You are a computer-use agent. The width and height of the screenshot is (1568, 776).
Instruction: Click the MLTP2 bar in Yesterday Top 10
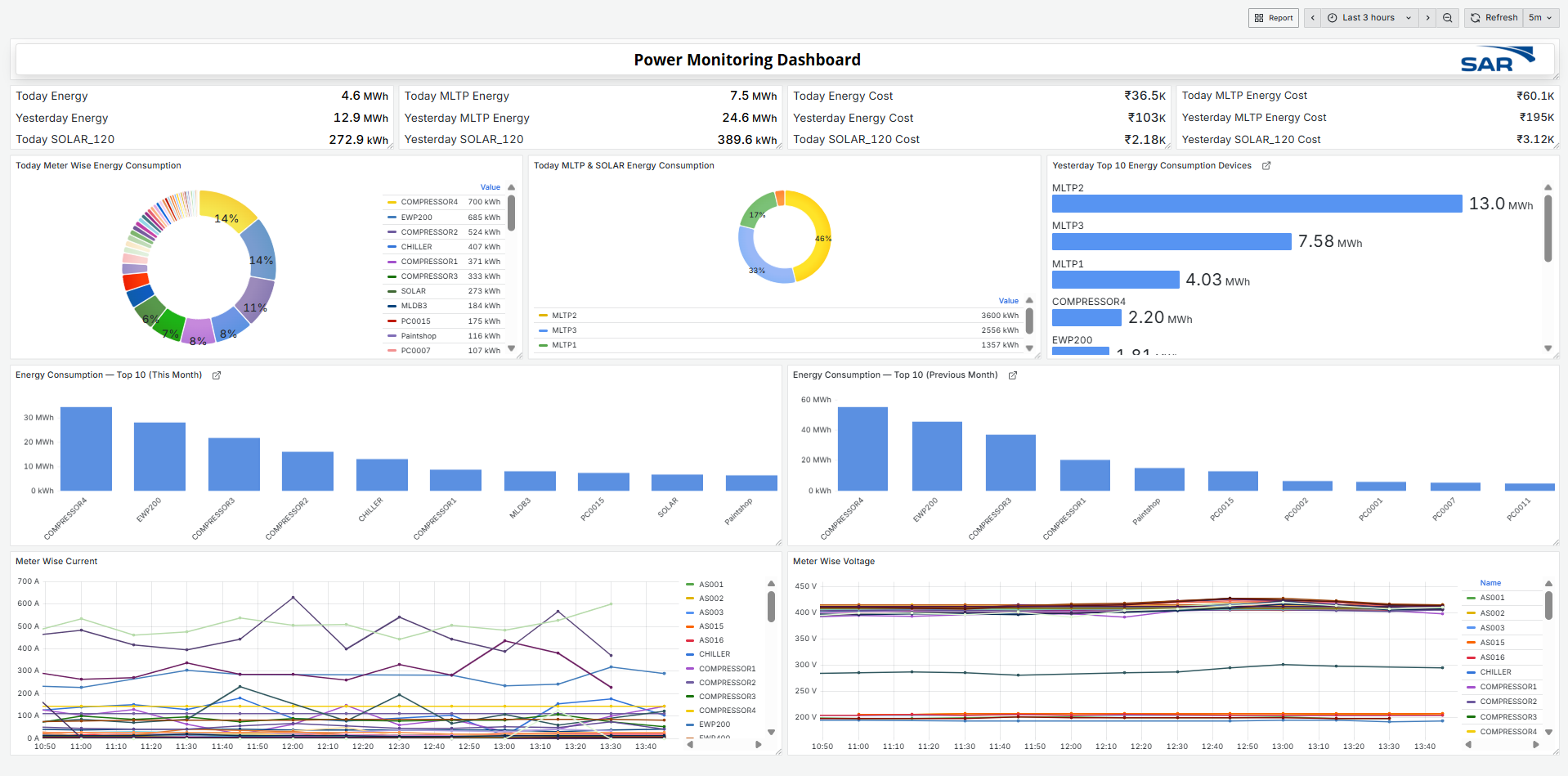1256,204
